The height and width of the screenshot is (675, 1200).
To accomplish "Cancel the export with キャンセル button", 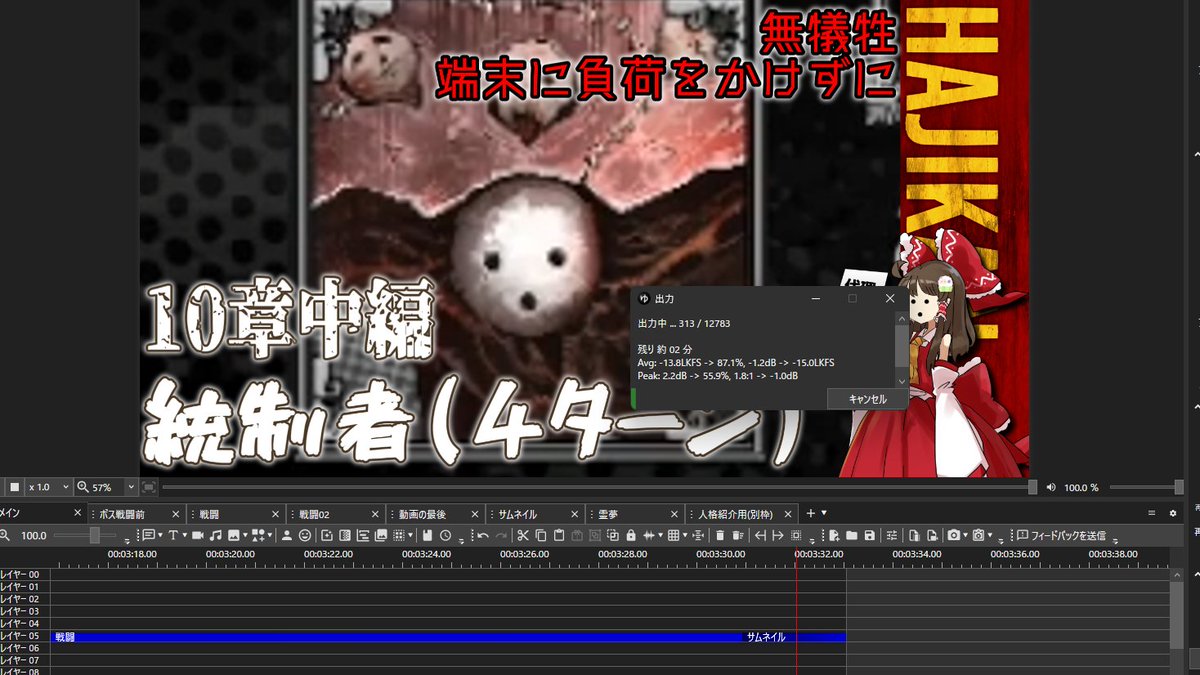I will [867, 398].
